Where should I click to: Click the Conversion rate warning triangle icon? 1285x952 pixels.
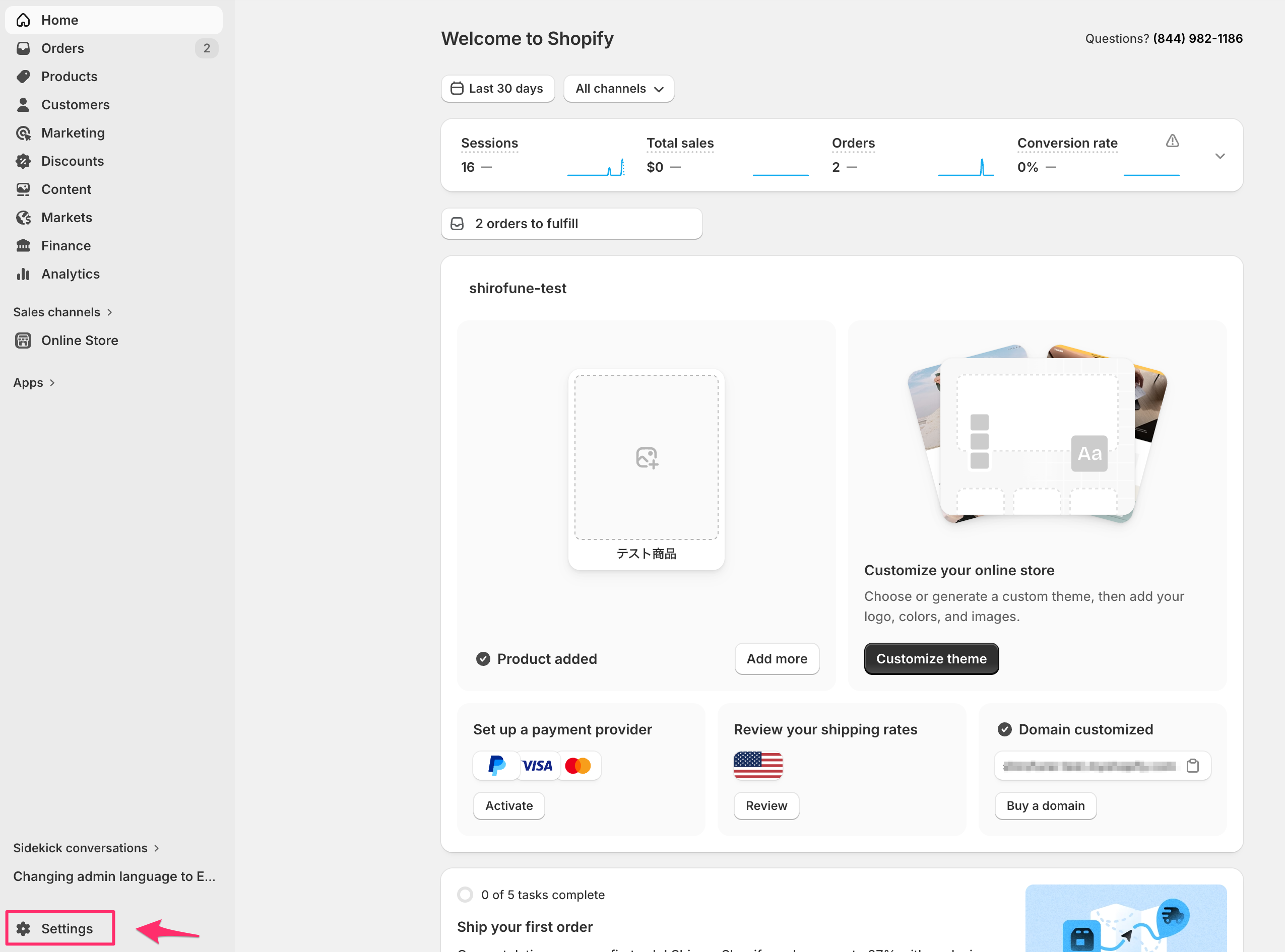pyautogui.click(x=1172, y=141)
